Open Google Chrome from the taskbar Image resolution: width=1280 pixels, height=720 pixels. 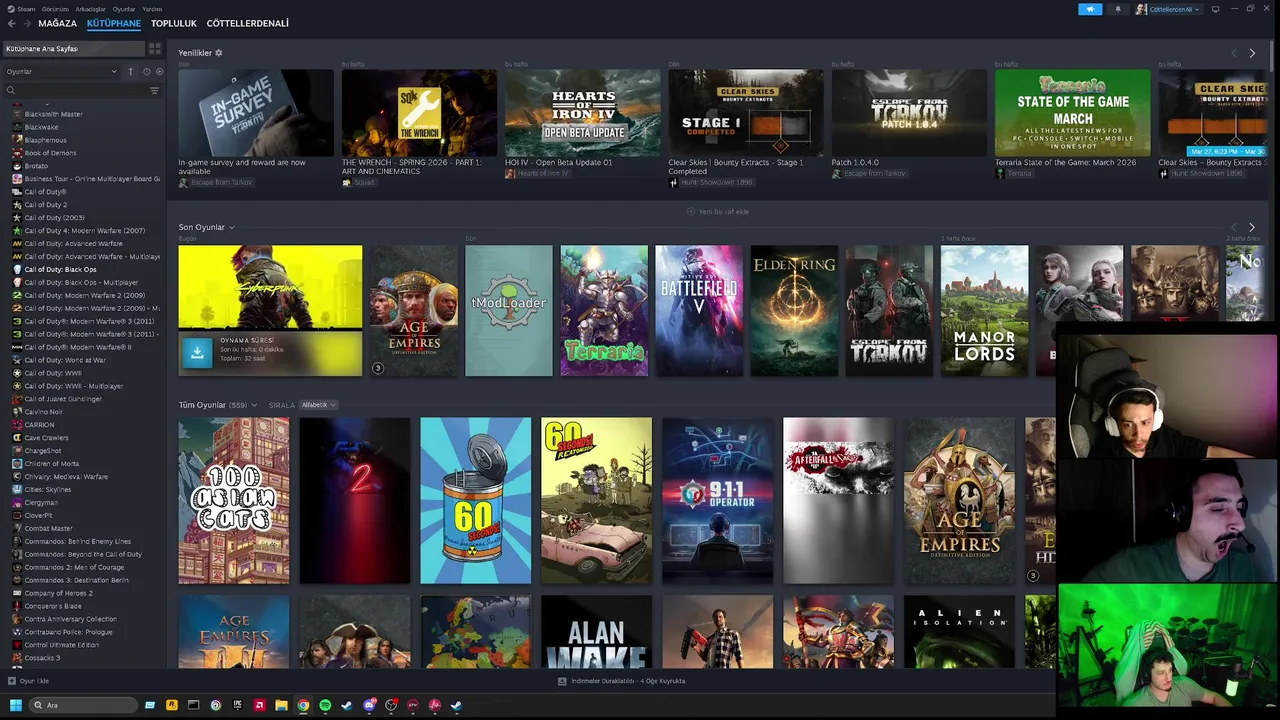[303, 705]
